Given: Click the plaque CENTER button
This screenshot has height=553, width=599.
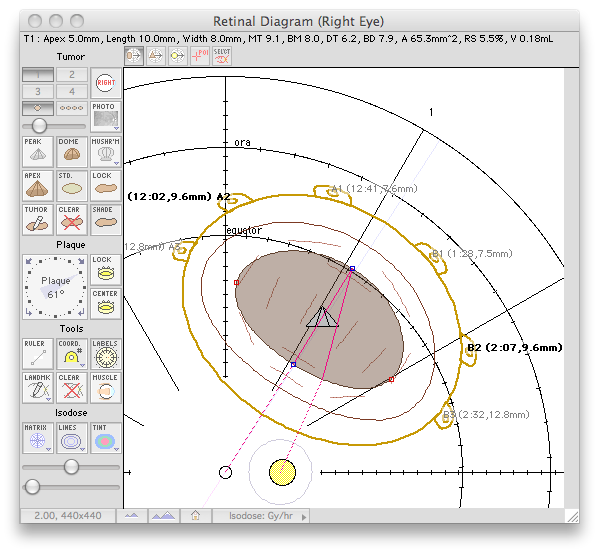Looking at the screenshot, I should pos(106,304).
